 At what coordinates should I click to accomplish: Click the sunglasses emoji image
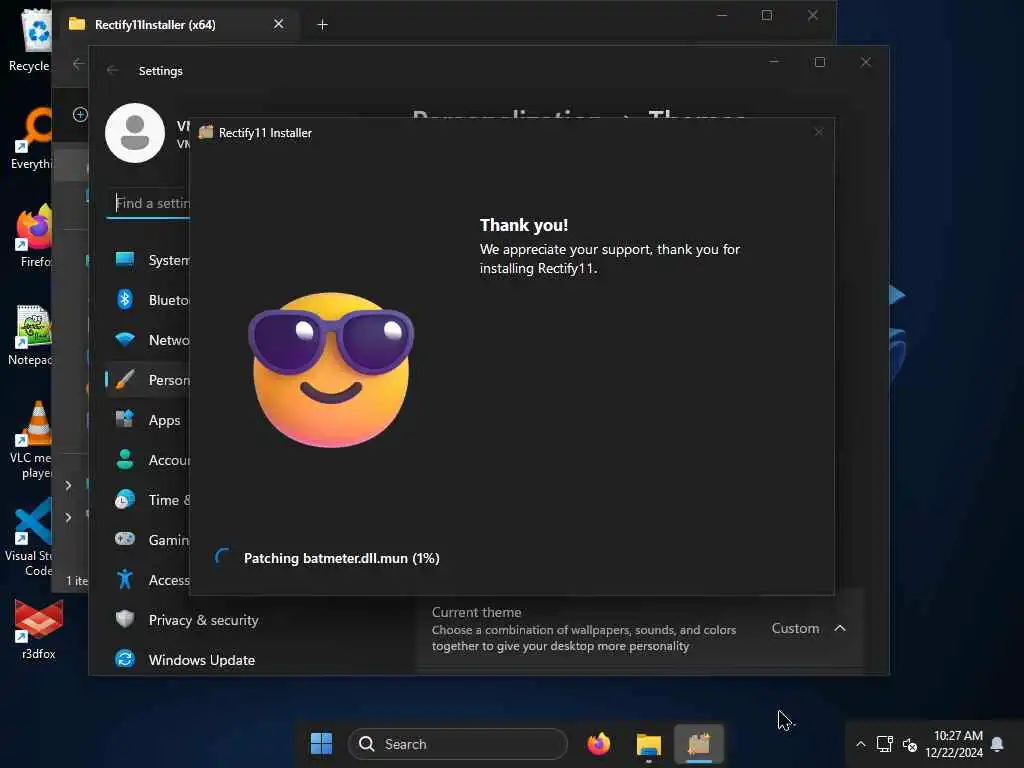(x=331, y=370)
